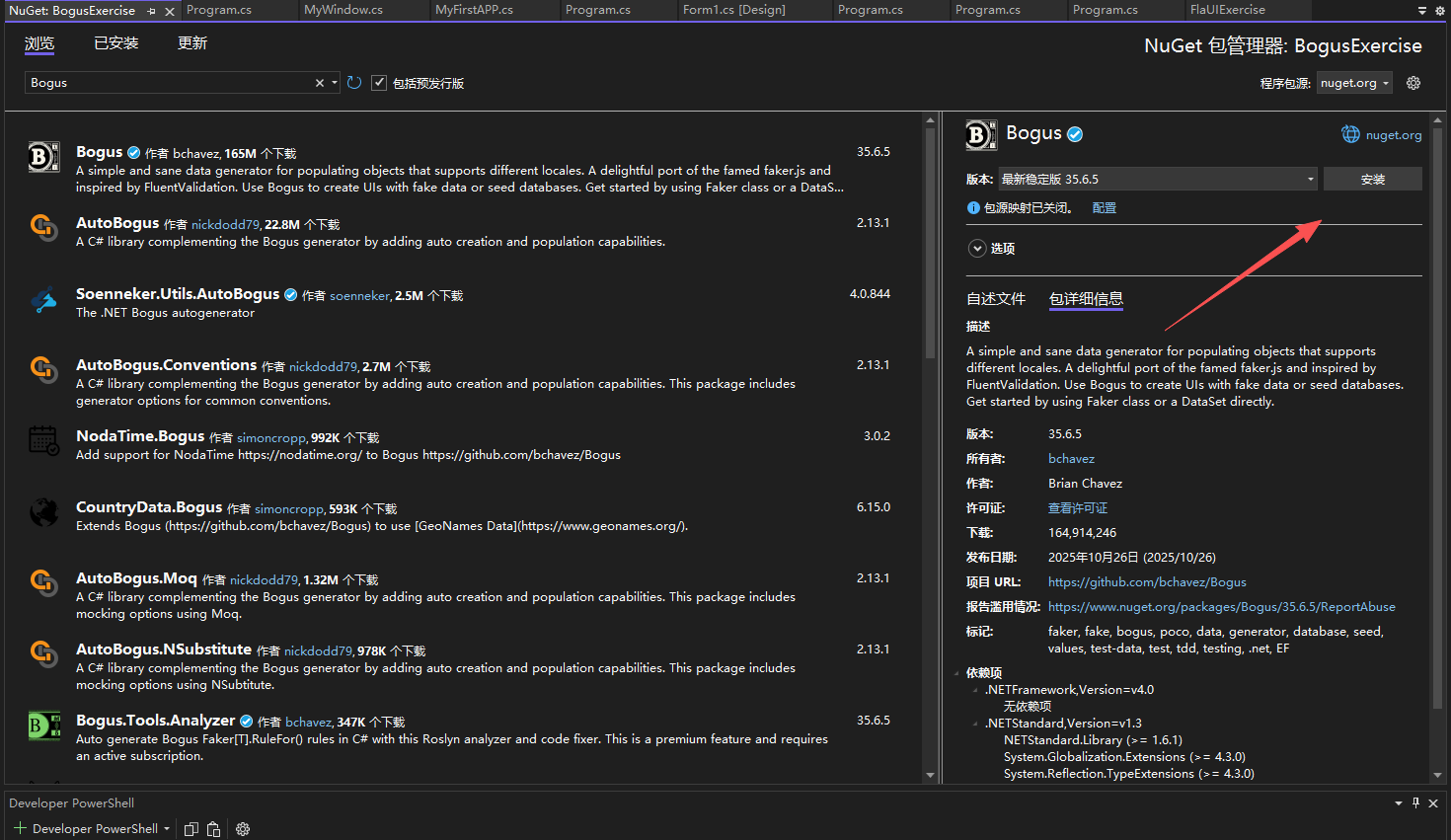This screenshot has height=840, width=1451.
Task: Open simoncropp author link on NodaTime.Bogus row
Action: tap(271, 438)
